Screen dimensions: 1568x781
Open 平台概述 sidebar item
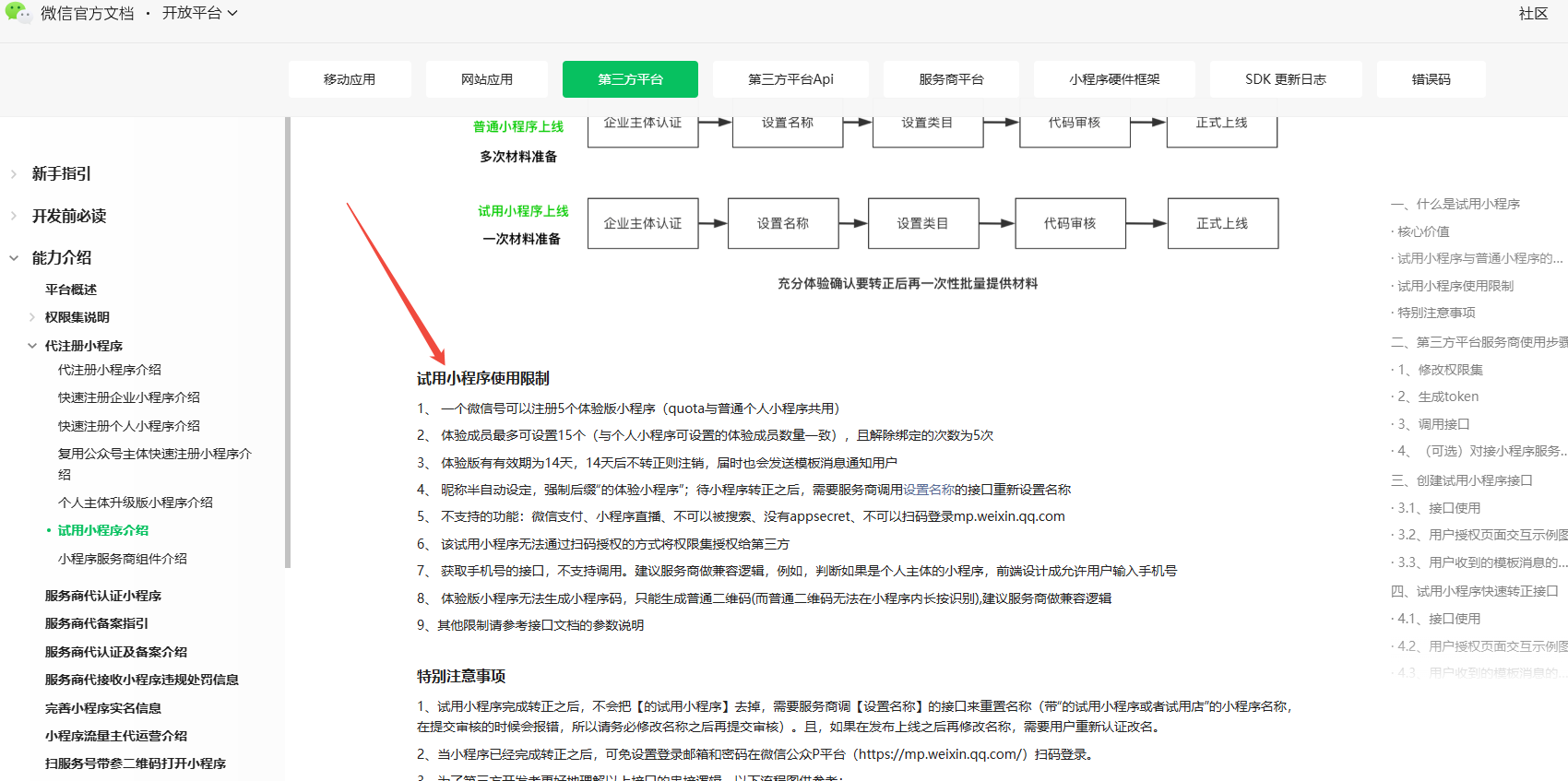[71, 290]
